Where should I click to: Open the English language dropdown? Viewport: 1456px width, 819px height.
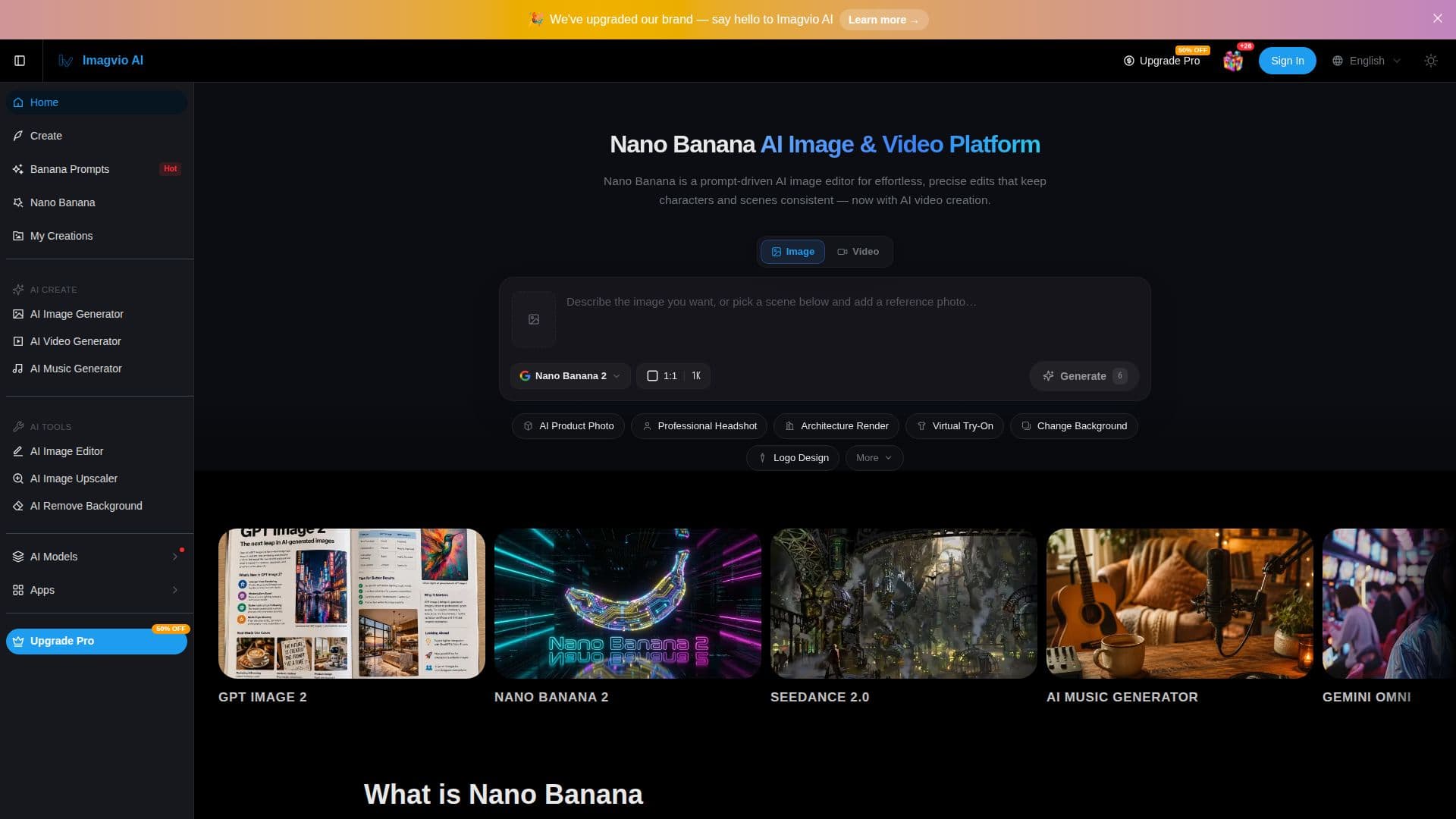1367,61
